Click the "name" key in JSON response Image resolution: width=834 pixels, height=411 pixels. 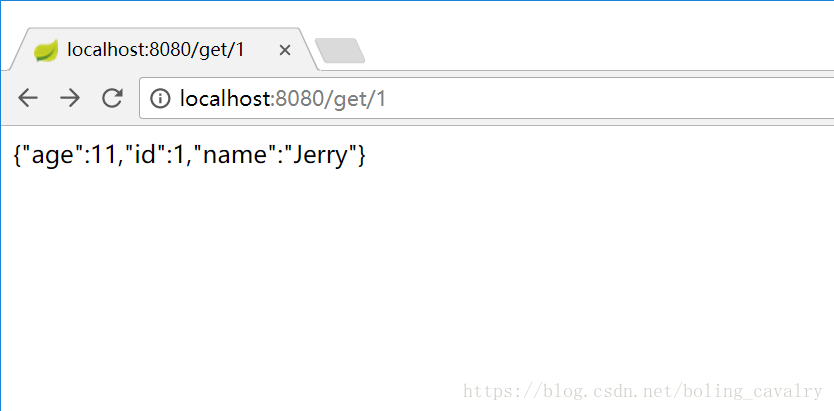(234, 156)
